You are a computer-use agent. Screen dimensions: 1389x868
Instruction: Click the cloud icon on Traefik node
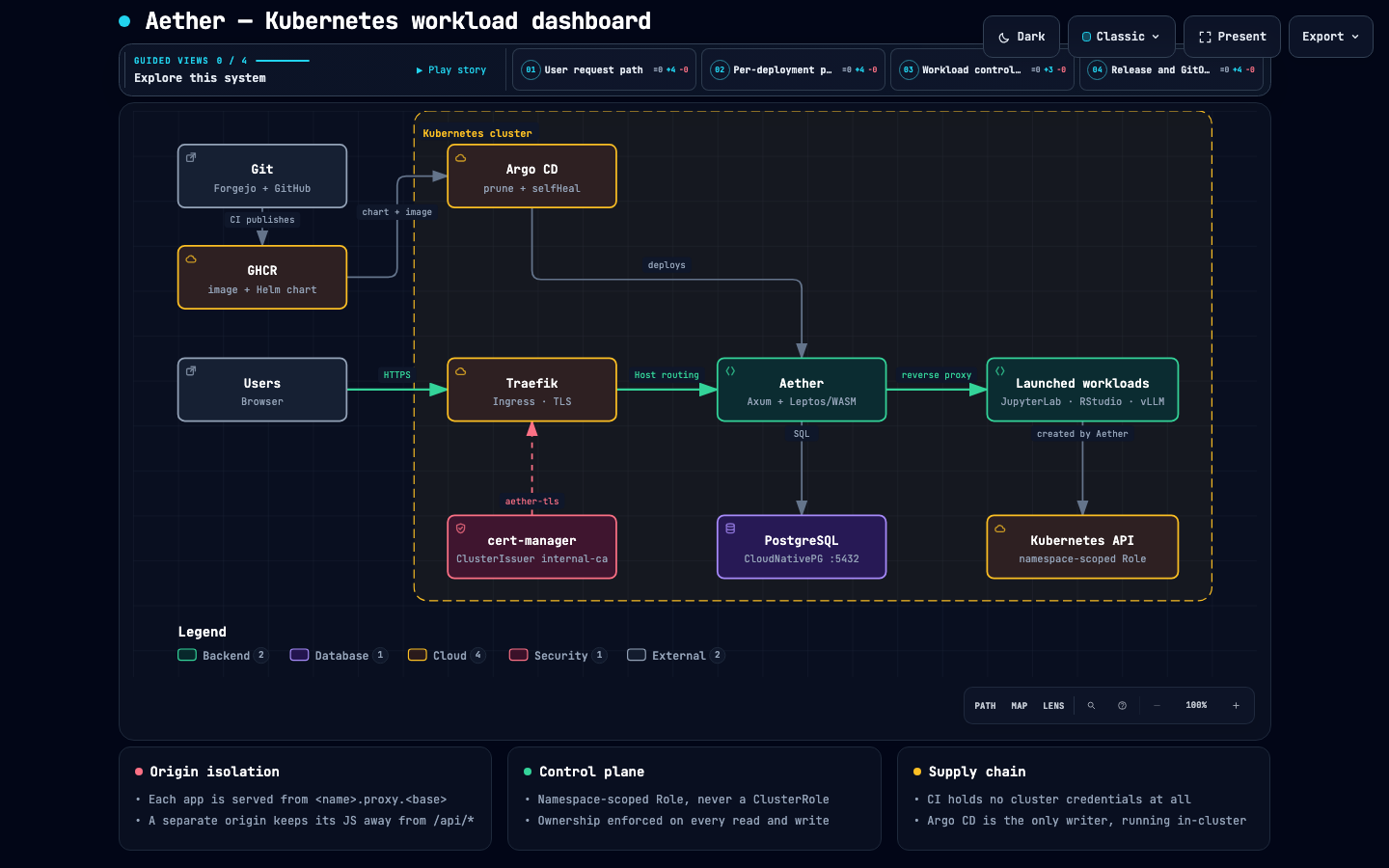pyautogui.click(x=461, y=371)
